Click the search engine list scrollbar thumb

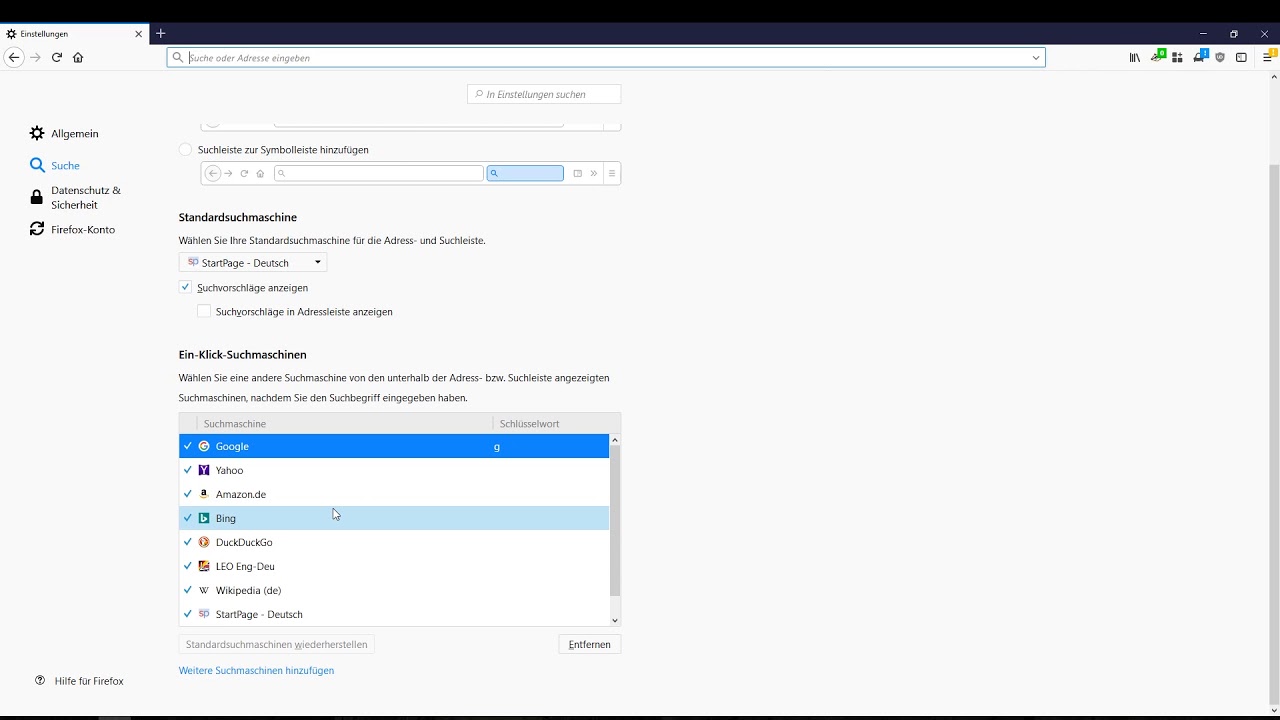coord(615,521)
